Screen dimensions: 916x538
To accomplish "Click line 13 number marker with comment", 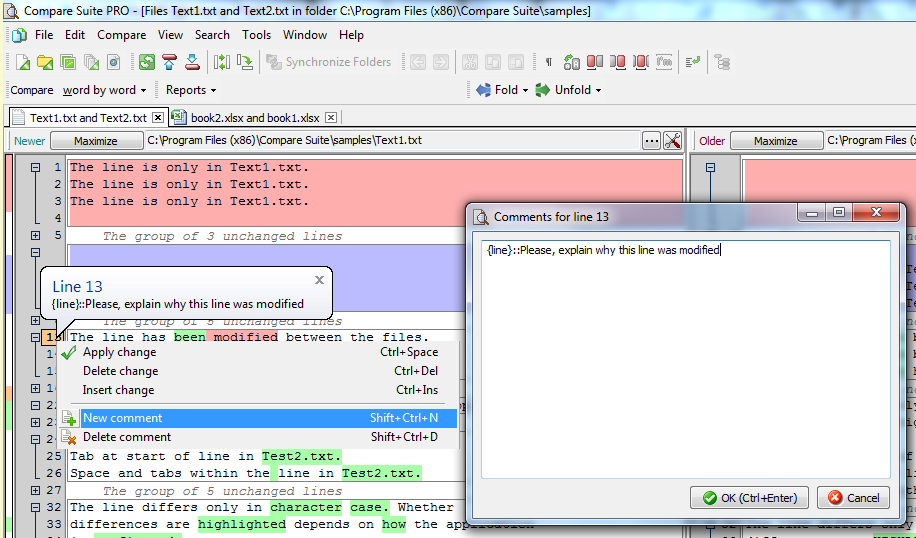I will tap(50, 337).
